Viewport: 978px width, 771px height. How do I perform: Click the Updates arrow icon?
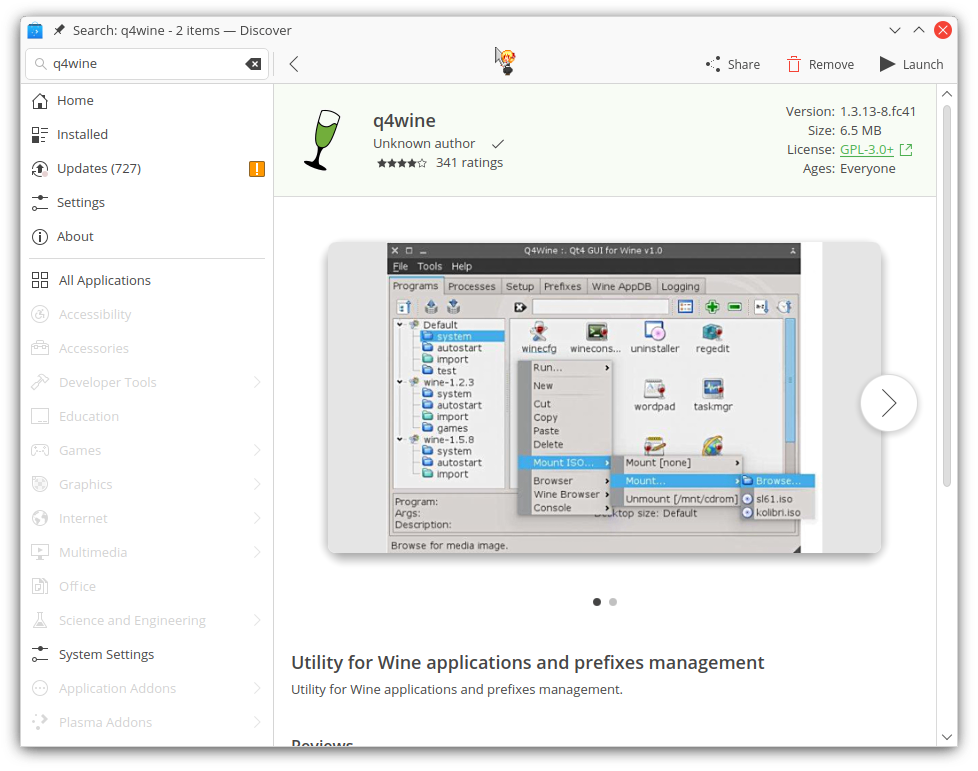[x=40, y=168]
